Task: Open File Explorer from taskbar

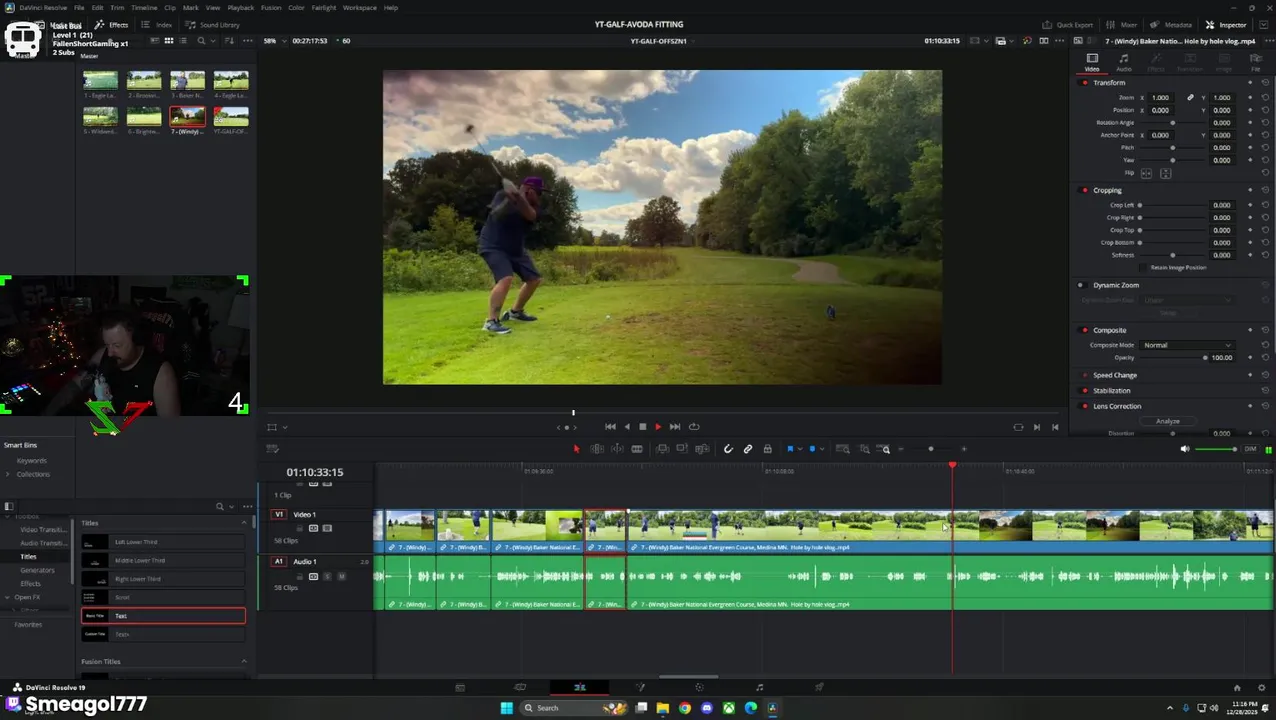Action: click(662, 708)
